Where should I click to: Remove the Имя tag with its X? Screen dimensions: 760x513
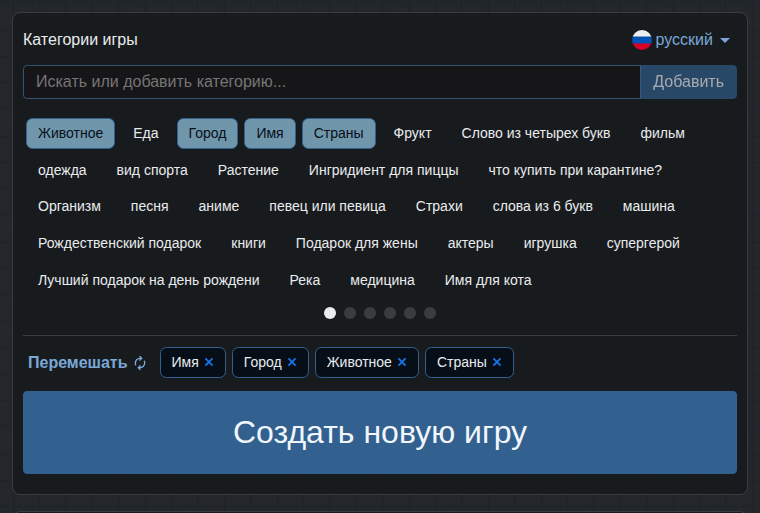coord(209,362)
